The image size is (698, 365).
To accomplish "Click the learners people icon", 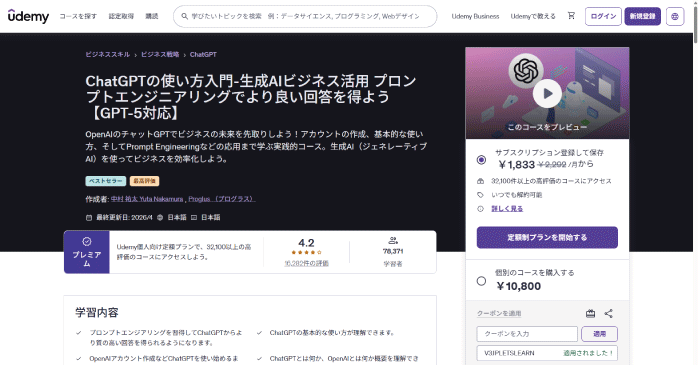I will point(393,241).
